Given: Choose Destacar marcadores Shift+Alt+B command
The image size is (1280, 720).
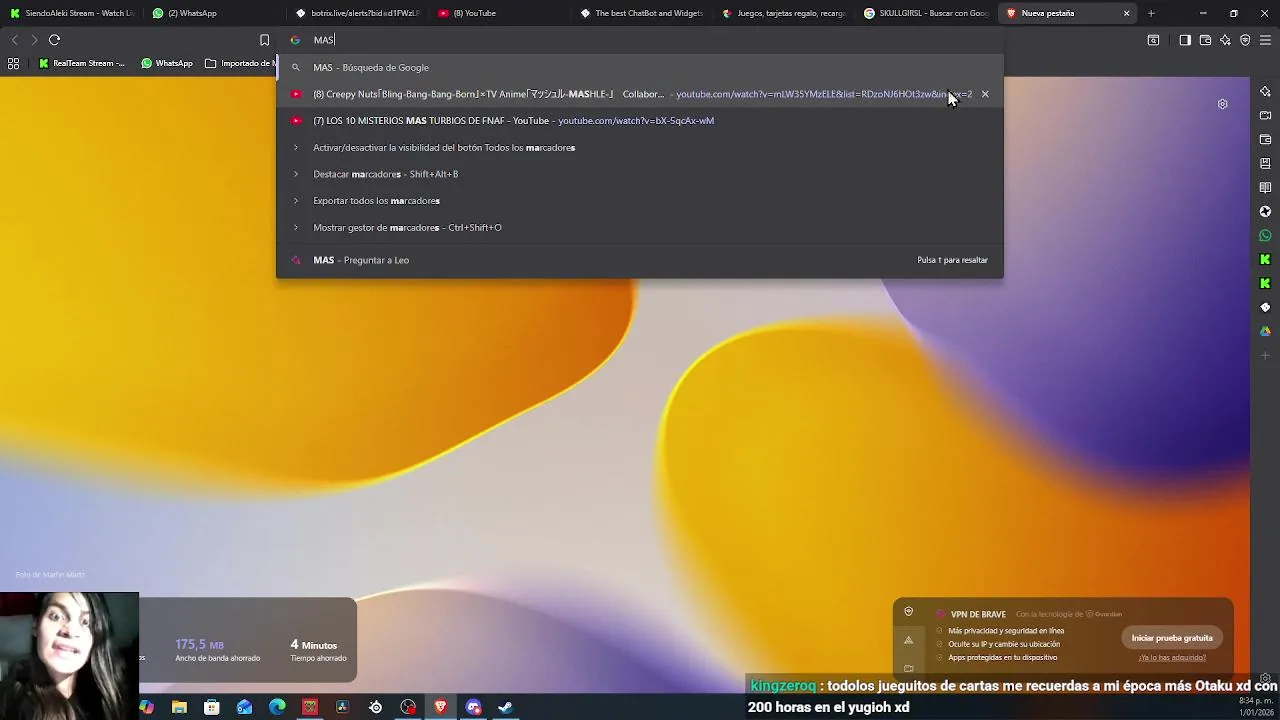Looking at the screenshot, I should [640, 174].
